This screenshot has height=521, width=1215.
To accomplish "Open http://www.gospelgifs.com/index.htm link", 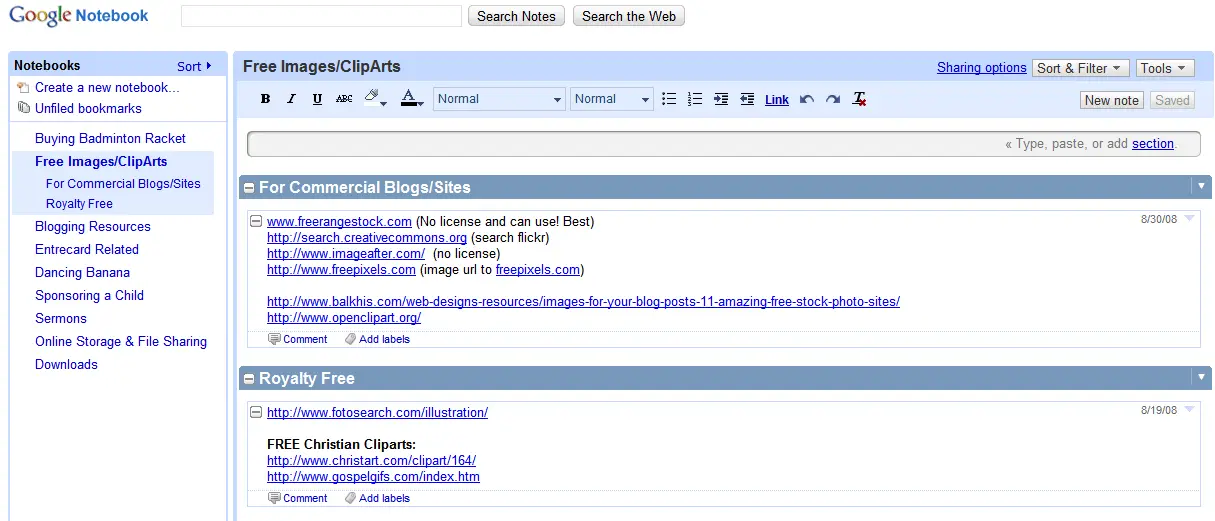I will coord(373,477).
